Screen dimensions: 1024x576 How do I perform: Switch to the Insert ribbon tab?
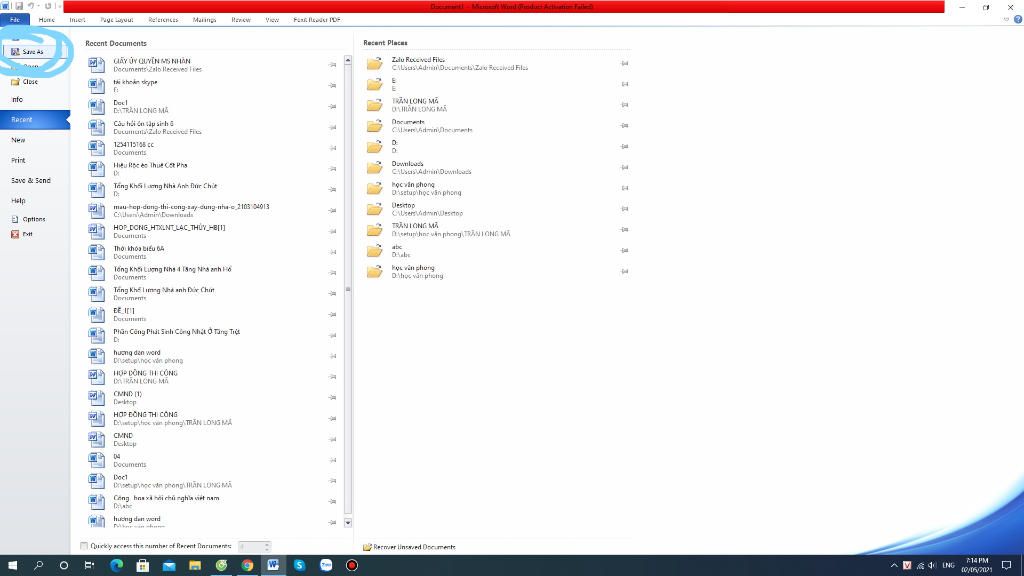77,20
